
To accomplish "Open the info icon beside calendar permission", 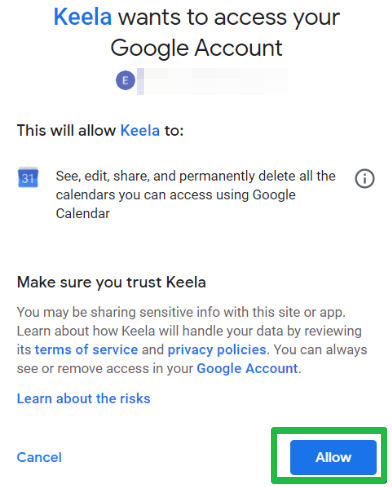I will point(364,179).
